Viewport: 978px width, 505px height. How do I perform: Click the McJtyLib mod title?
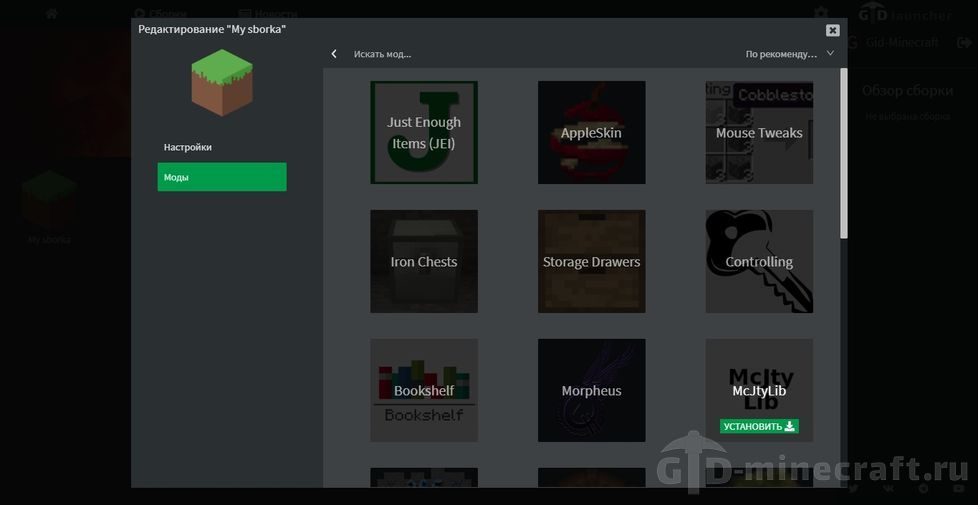pyautogui.click(x=759, y=391)
